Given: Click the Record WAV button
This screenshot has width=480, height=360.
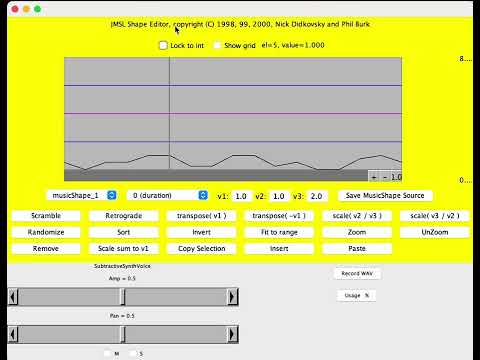Looking at the screenshot, I should coord(357,274).
